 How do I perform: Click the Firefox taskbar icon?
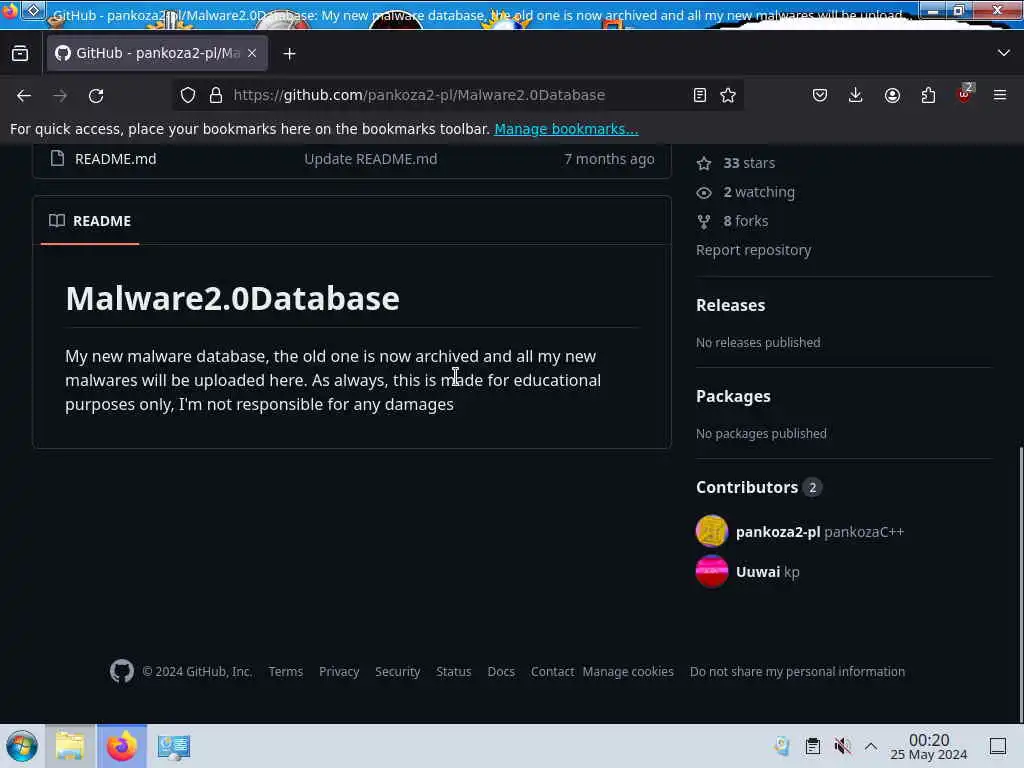[x=122, y=746]
